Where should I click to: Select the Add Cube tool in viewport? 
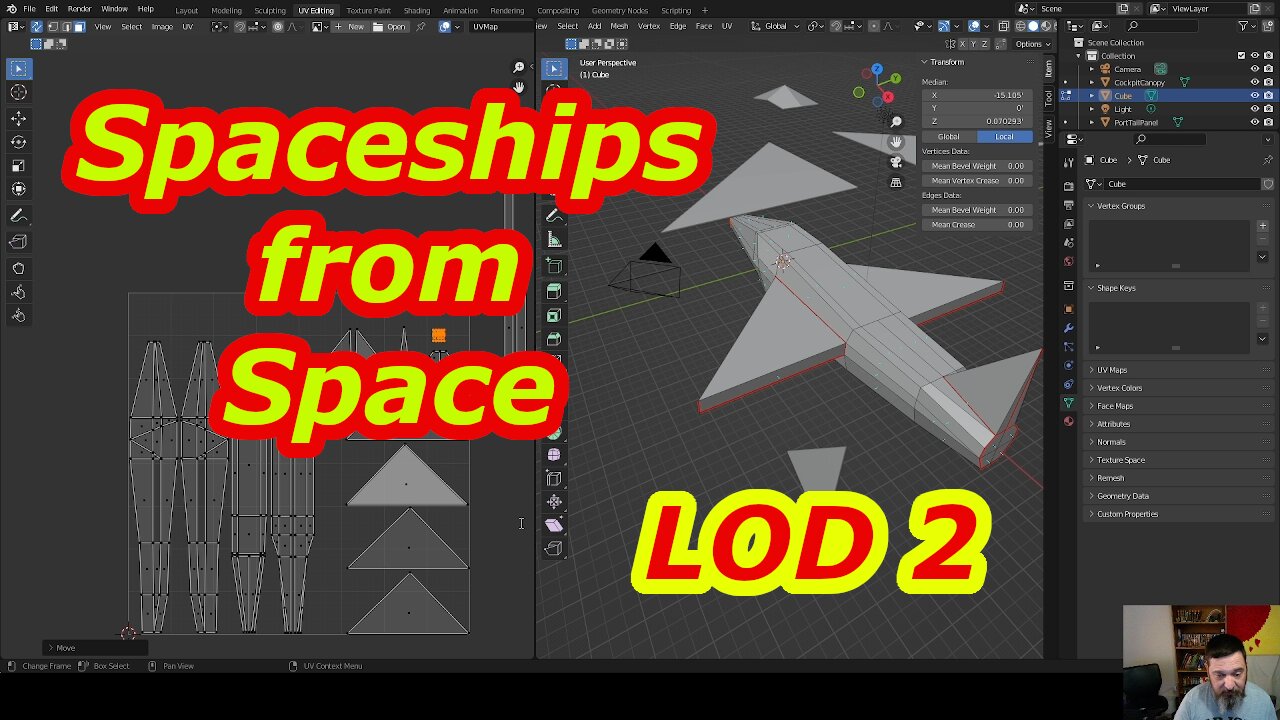554,266
